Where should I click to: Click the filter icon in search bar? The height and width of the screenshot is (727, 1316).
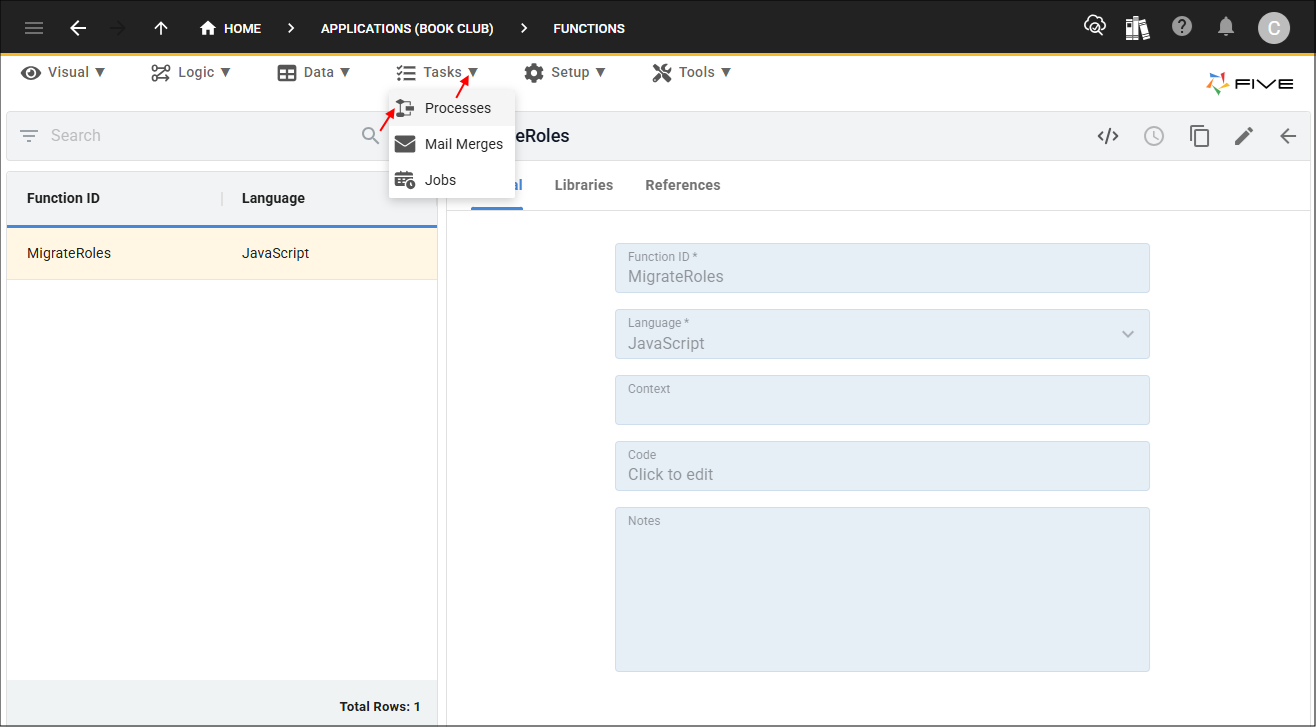pos(28,135)
